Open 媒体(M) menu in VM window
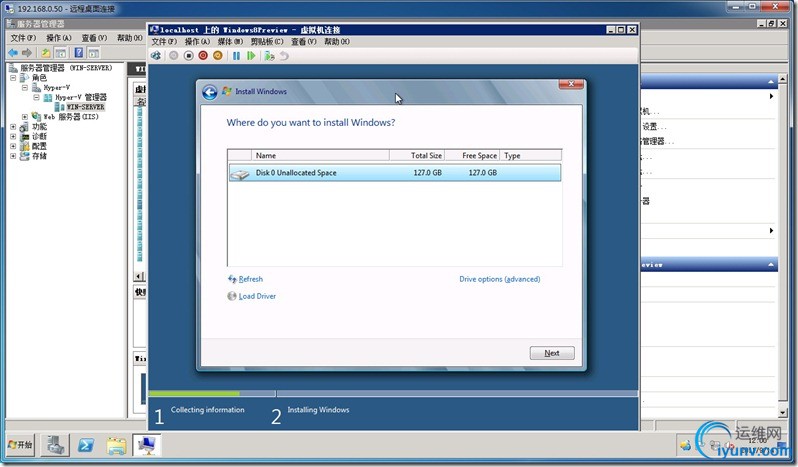798x467 pixels. pyautogui.click(x=230, y=42)
